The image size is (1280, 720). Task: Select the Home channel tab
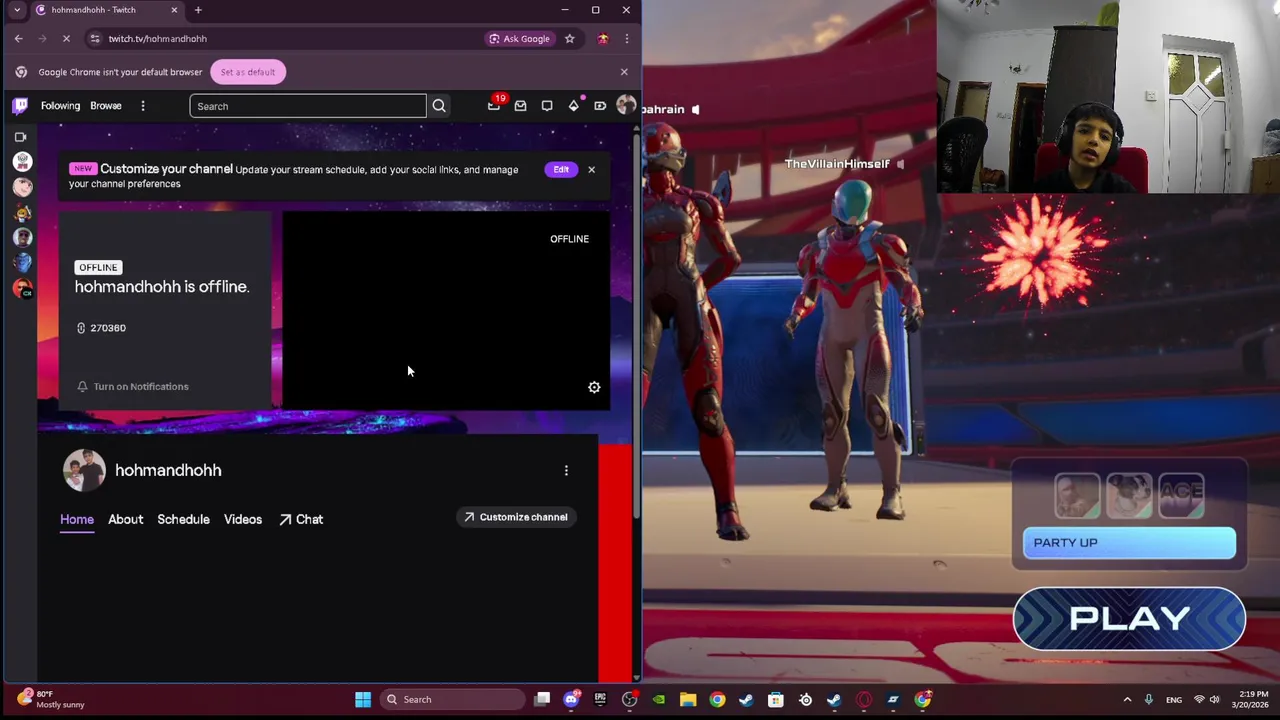point(77,519)
